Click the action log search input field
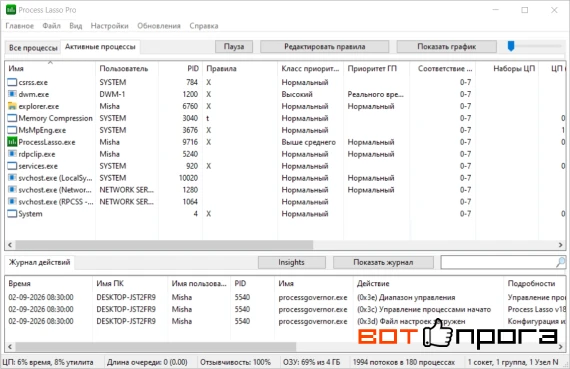 498,262
